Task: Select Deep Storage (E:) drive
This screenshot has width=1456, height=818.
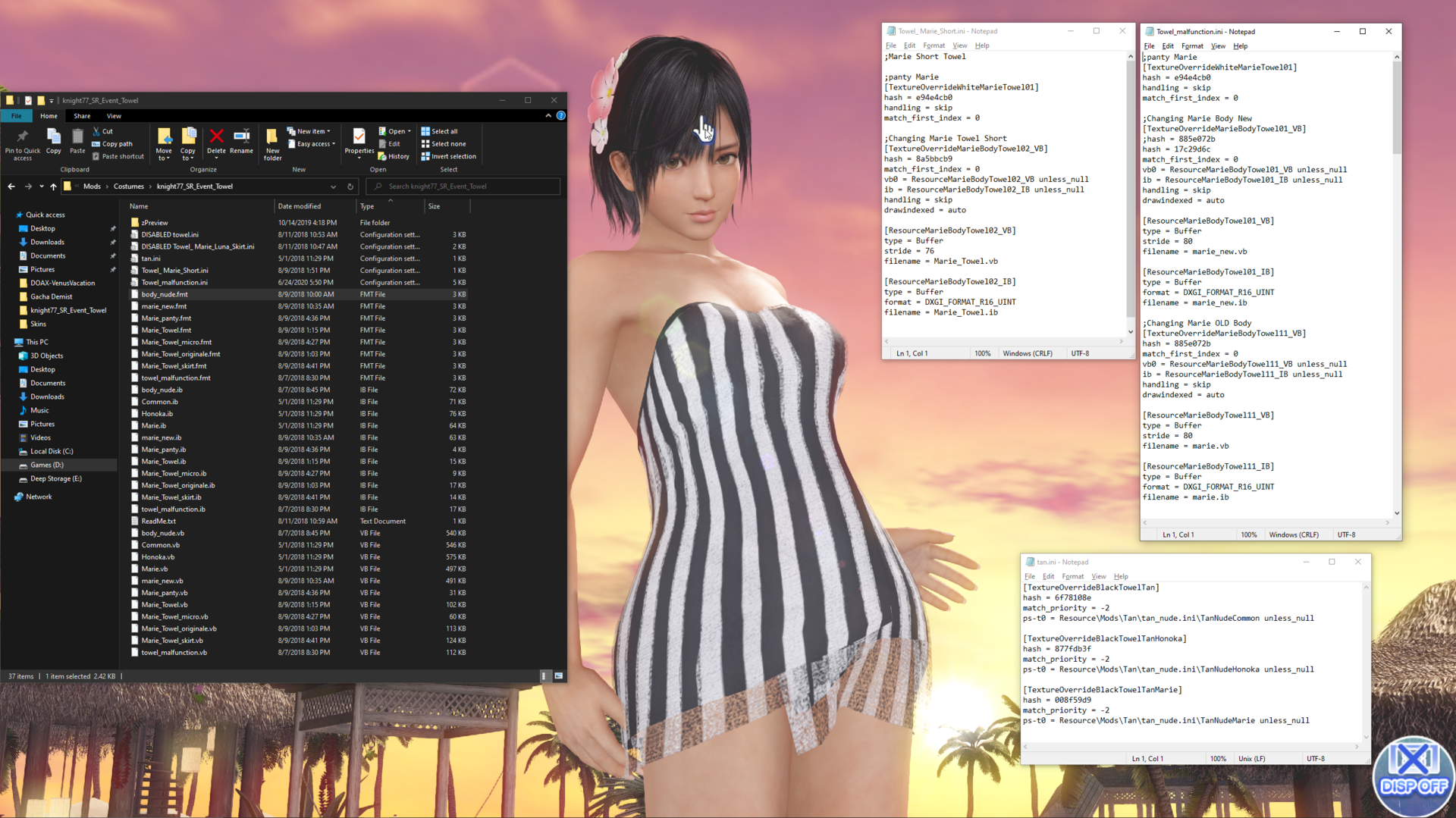Action: click(55, 479)
